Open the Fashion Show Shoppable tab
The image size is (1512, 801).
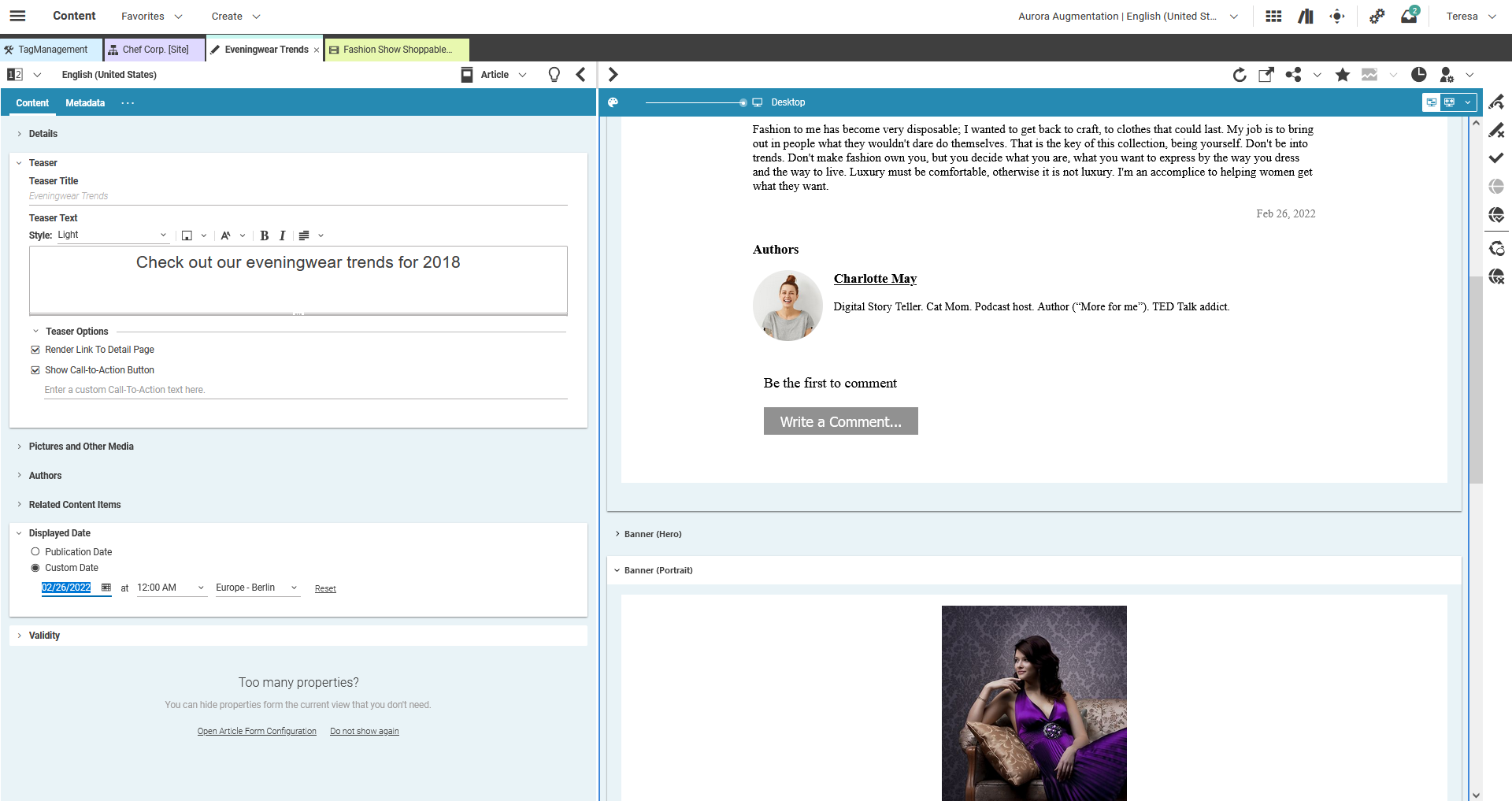[x=396, y=49]
